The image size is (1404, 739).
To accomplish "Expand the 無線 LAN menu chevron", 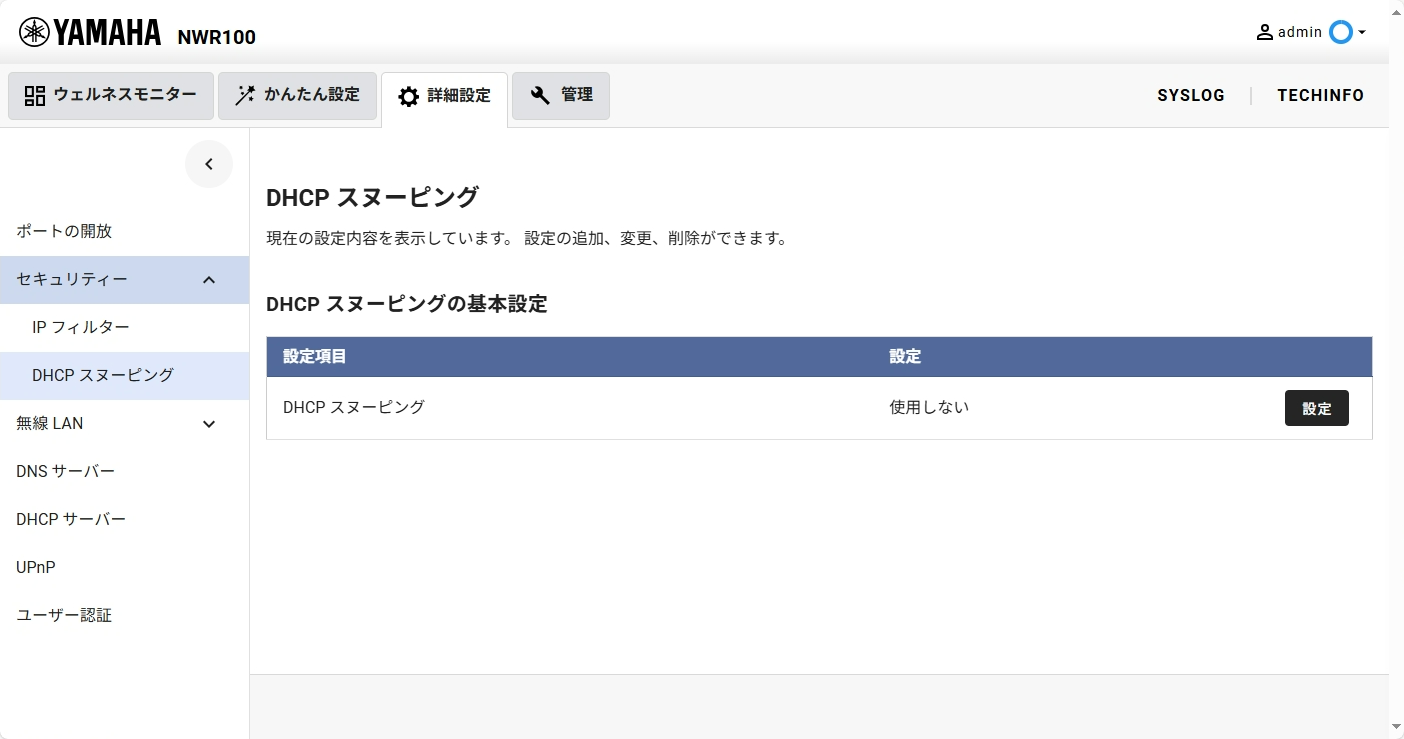I will coord(209,424).
